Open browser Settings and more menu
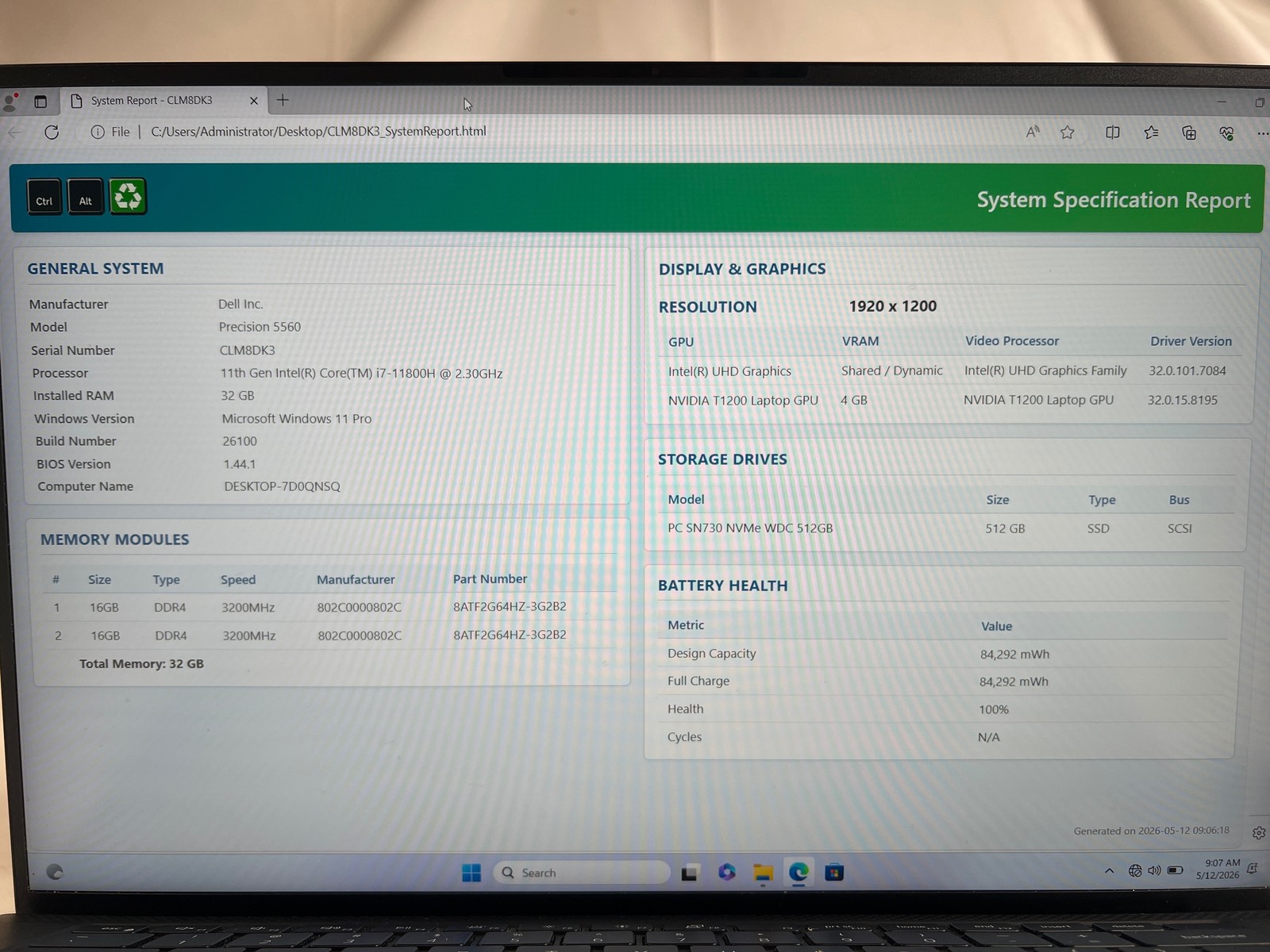The width and height of the screenshot is (1270, 952). (1262, 134)
